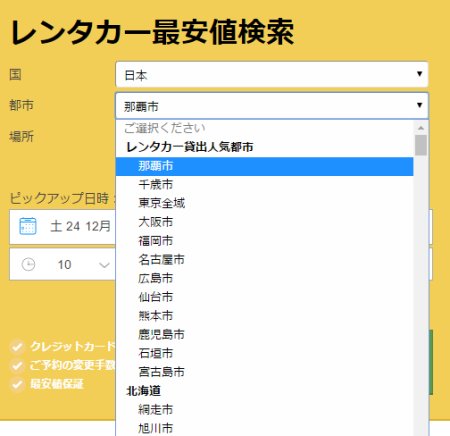This screenshot has width=450, height=436.
Task: Click the 都市 label
Action: (x=21, y=106)
